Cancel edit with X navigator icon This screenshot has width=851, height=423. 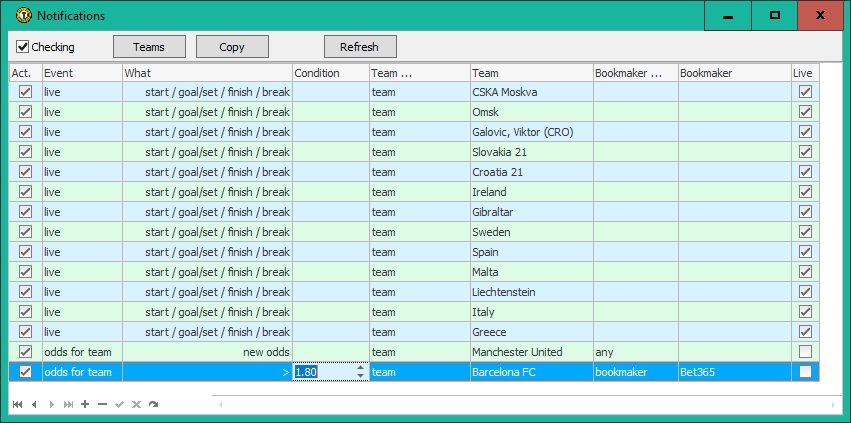(136, 404)
